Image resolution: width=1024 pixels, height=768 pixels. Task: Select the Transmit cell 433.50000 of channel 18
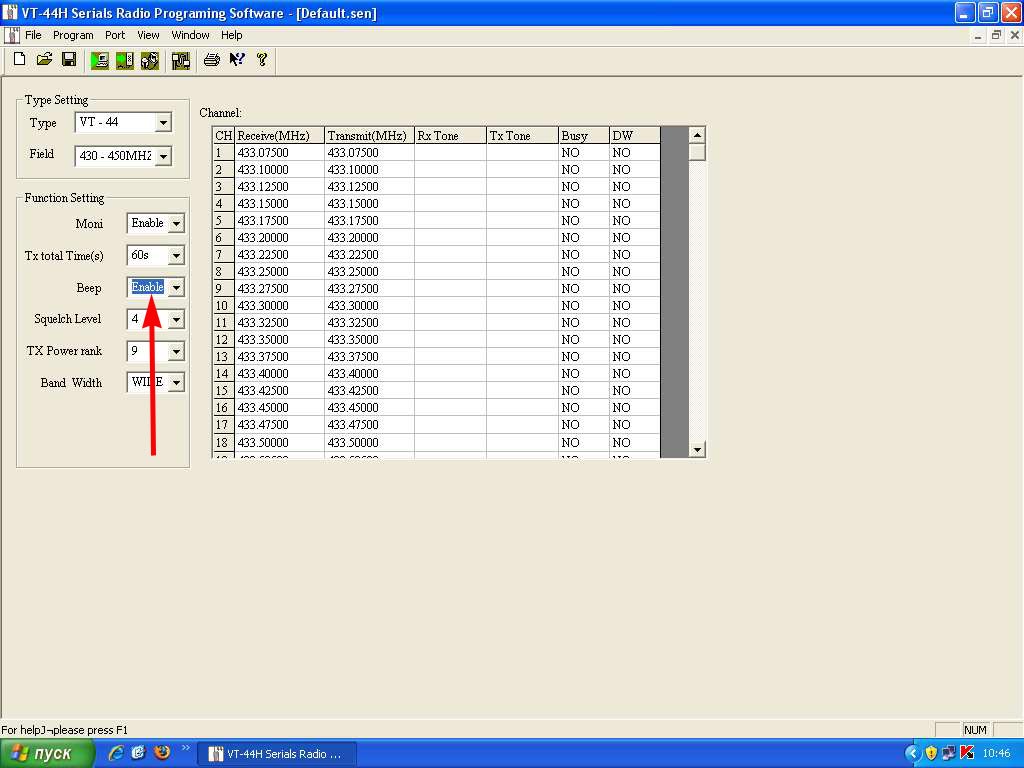tap(370, 443)
